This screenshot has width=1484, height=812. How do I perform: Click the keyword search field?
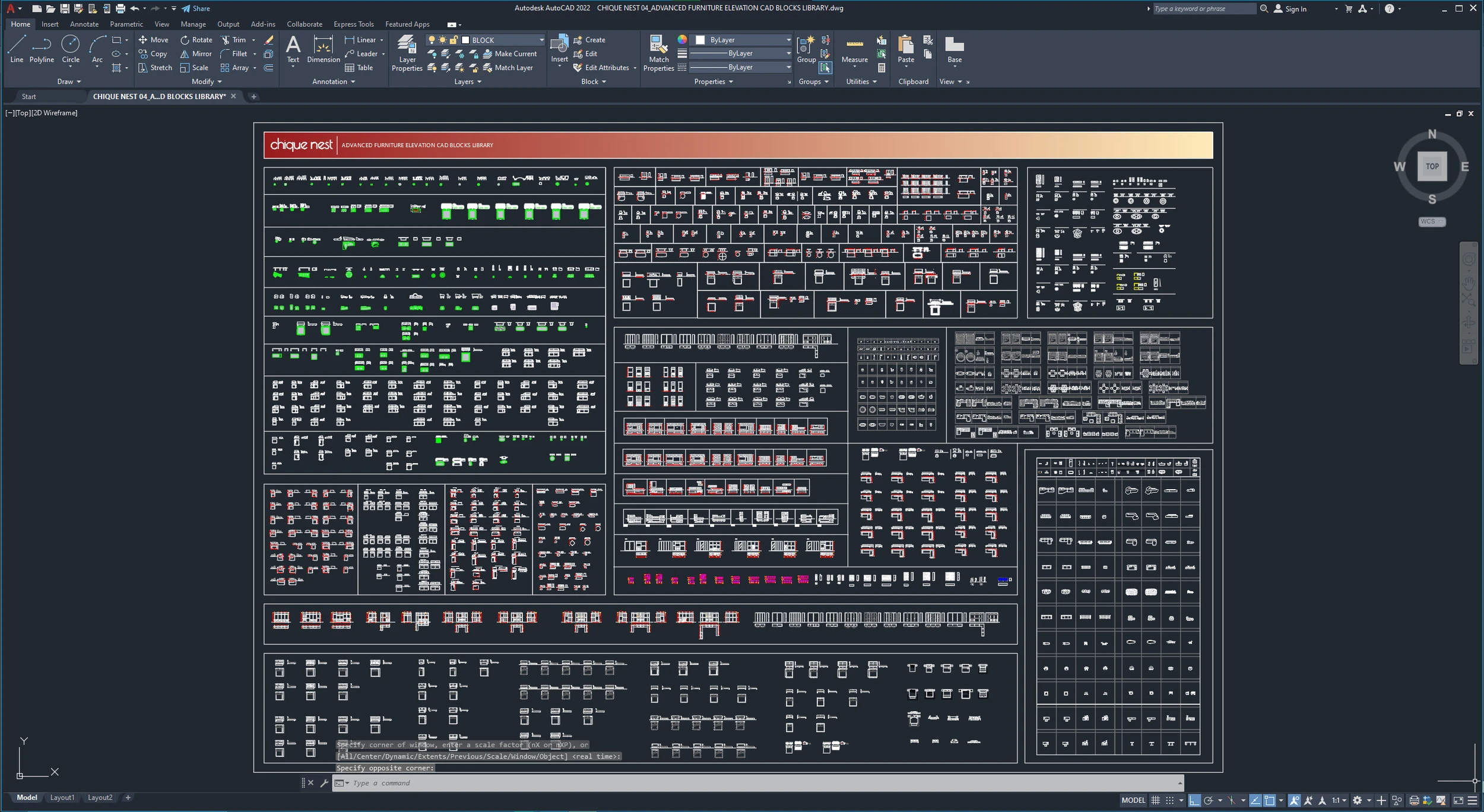[x=1203, y=8]
